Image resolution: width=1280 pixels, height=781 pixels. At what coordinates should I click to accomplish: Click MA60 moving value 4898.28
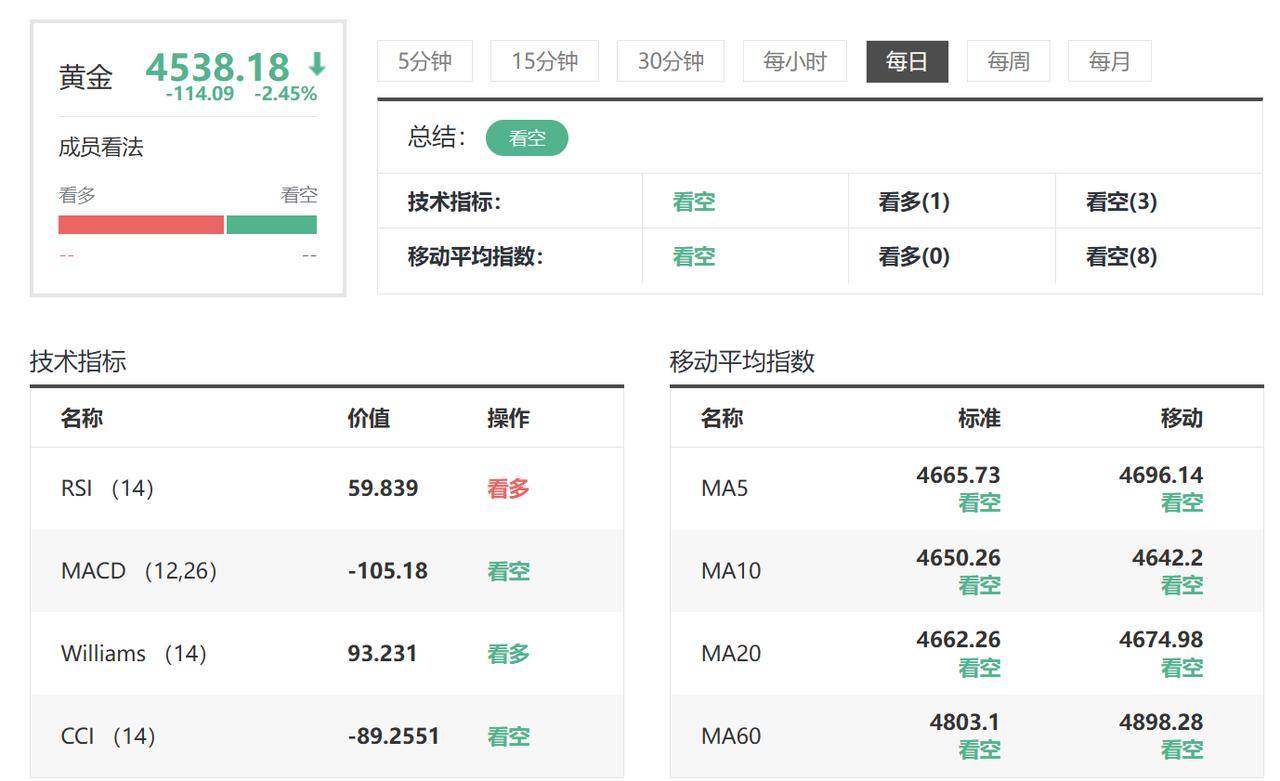pyautogui.click(x=1161, y=722)
